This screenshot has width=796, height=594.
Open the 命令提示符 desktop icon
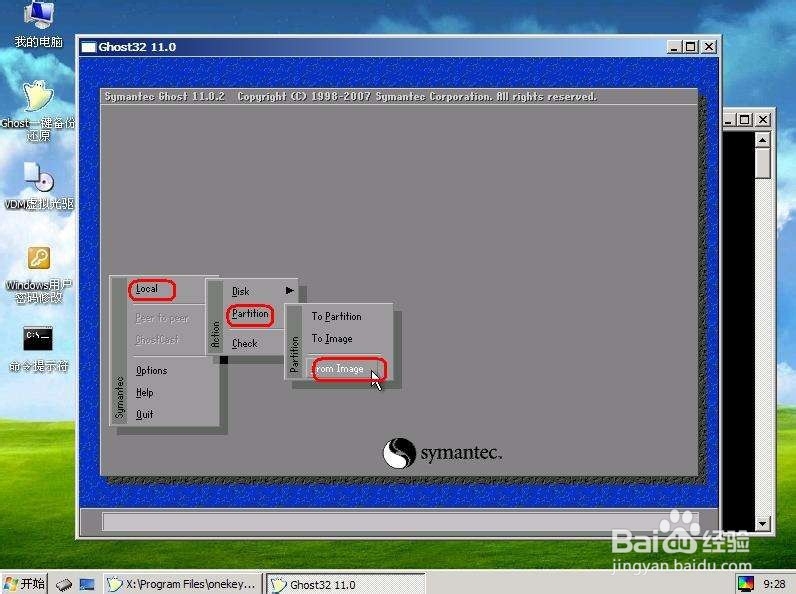(x=38, y=349)
